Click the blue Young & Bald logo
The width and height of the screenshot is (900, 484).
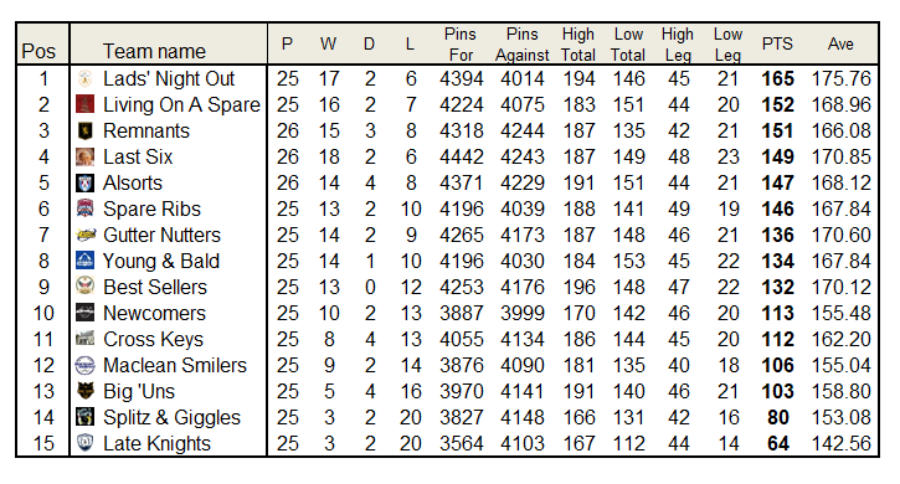point(85,261)
